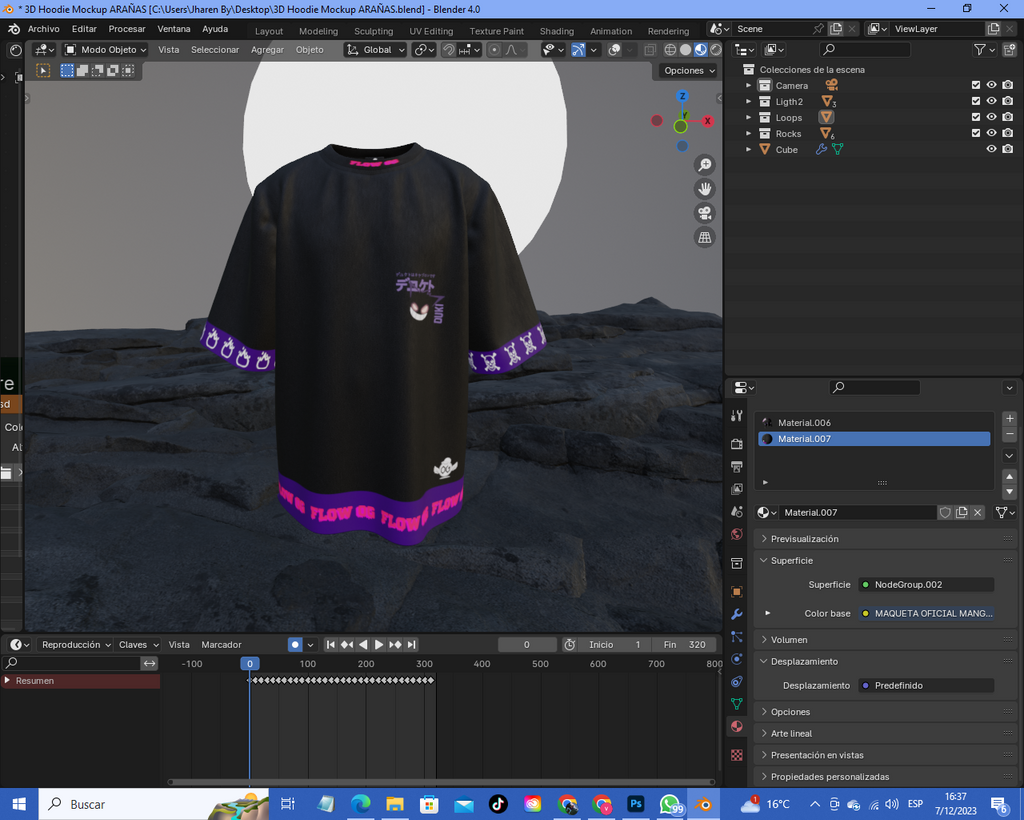The image size is (1024, 820).
Task: Toggle auto keying record button in timeline
Action: (295, 645)
